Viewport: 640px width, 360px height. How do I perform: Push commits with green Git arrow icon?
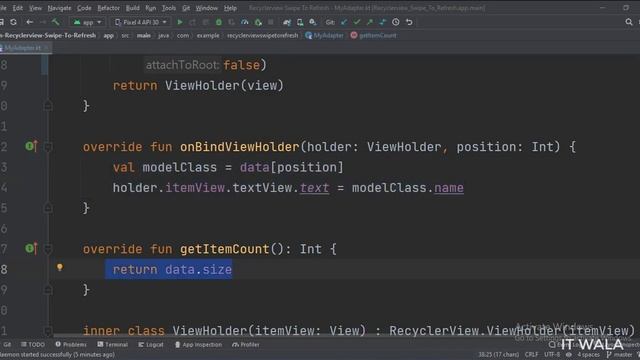370,22
